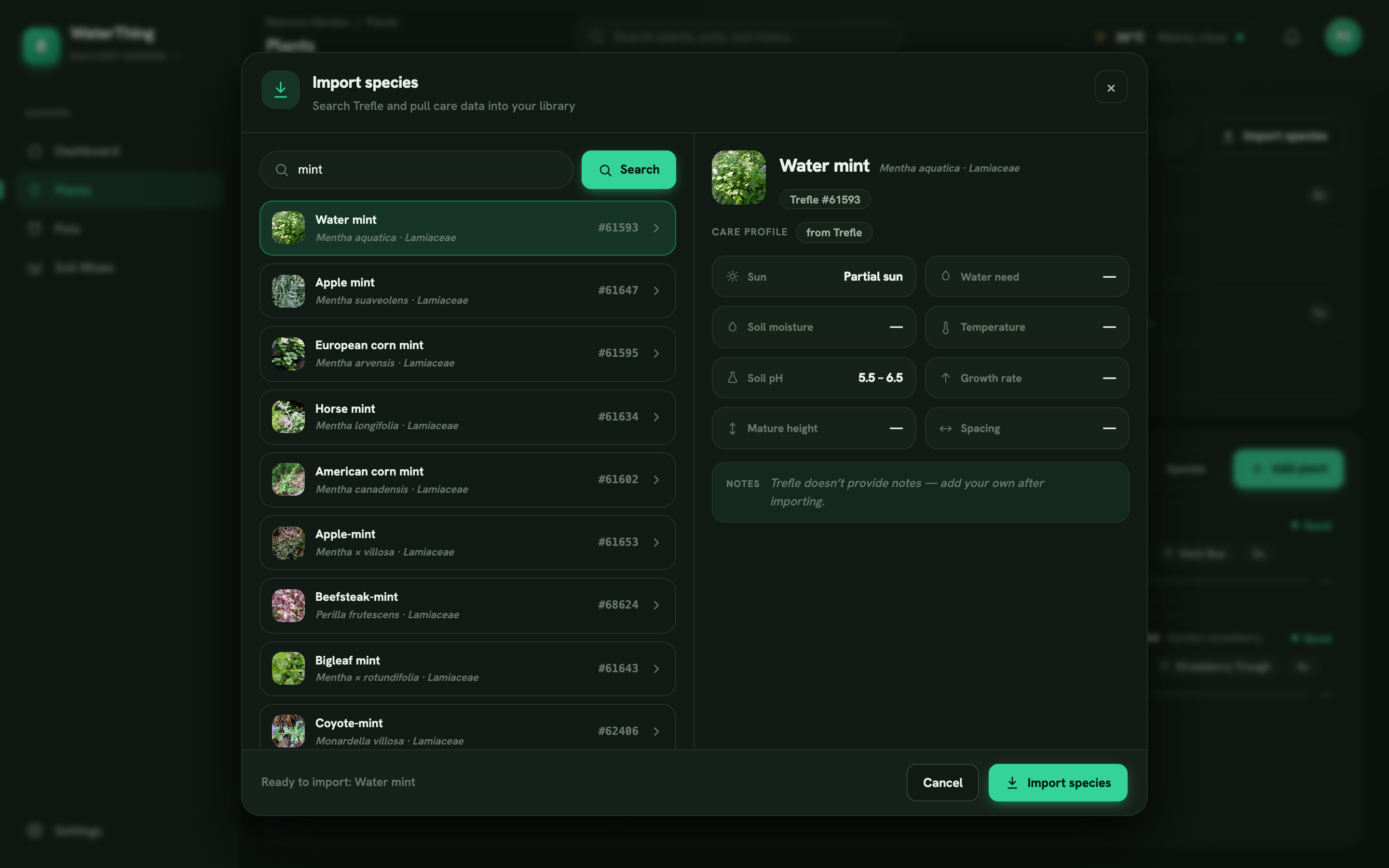Click the ID "#61643" in the results
The height and width of the screenshot is (868, 1389).
pyautogui.click(x=618, y=668)
